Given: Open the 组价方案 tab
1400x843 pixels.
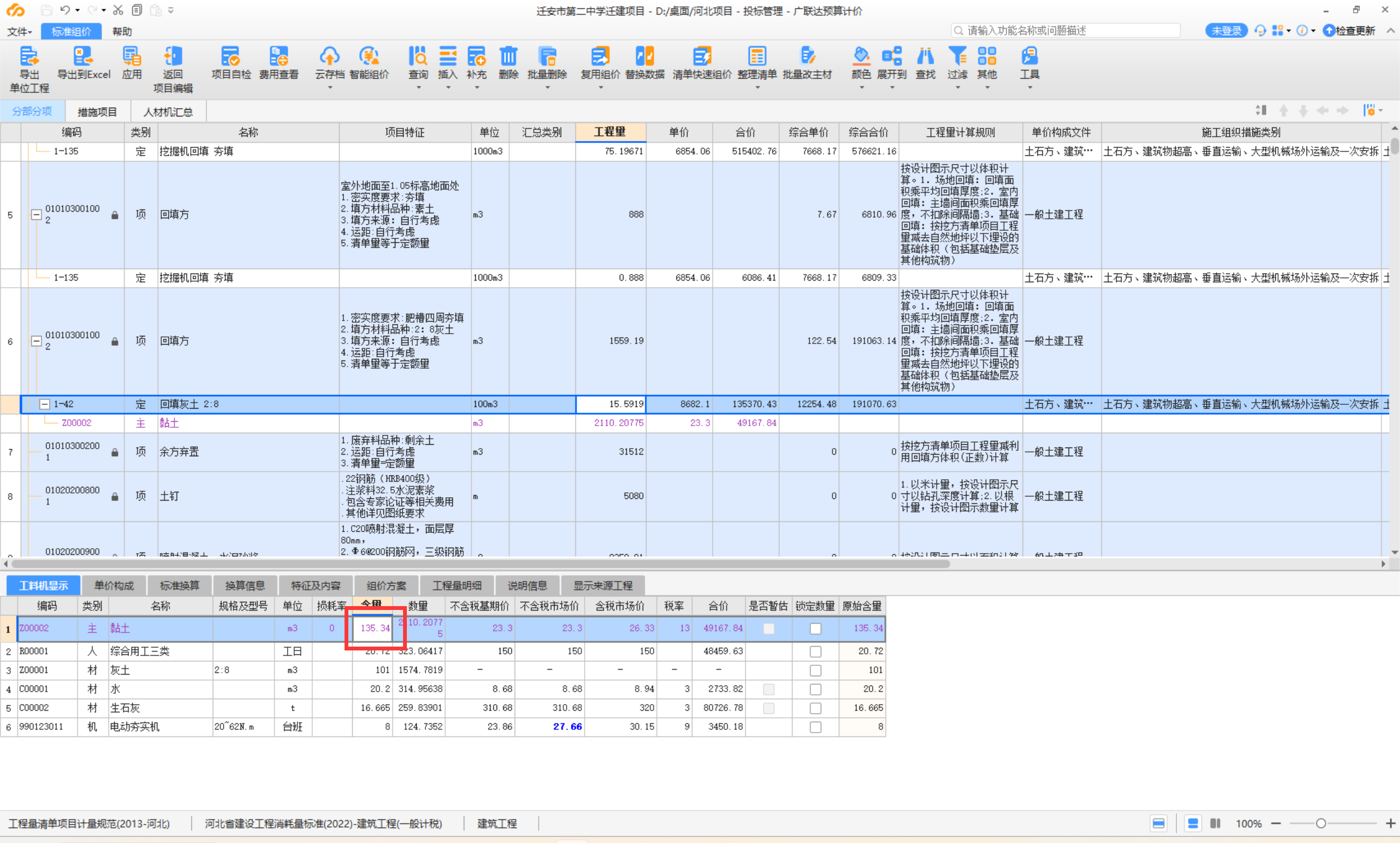Looking at the screenshot, I should (386, 586).
